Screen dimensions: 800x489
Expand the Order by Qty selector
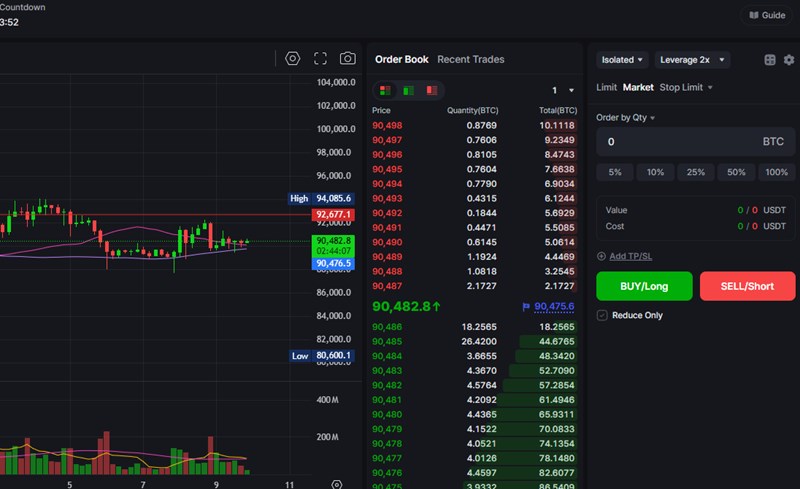[625, 118]
